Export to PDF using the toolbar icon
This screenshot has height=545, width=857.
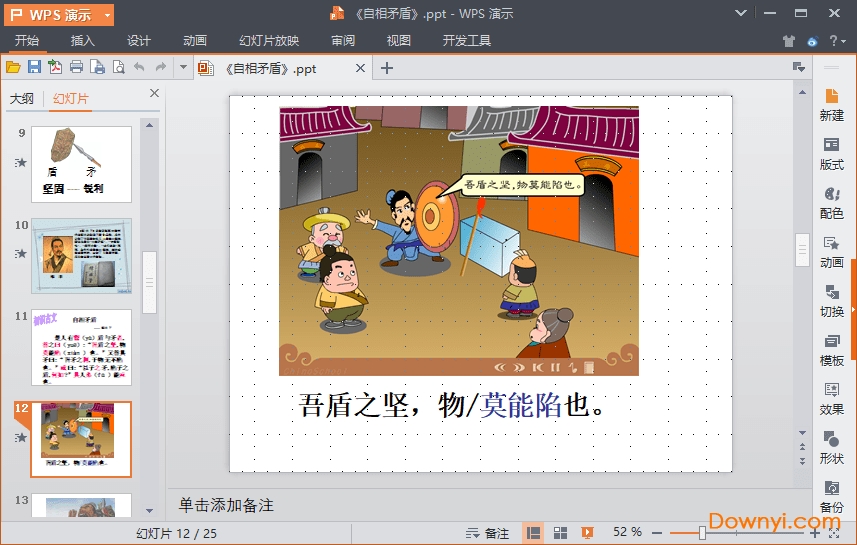coord(55,67)
